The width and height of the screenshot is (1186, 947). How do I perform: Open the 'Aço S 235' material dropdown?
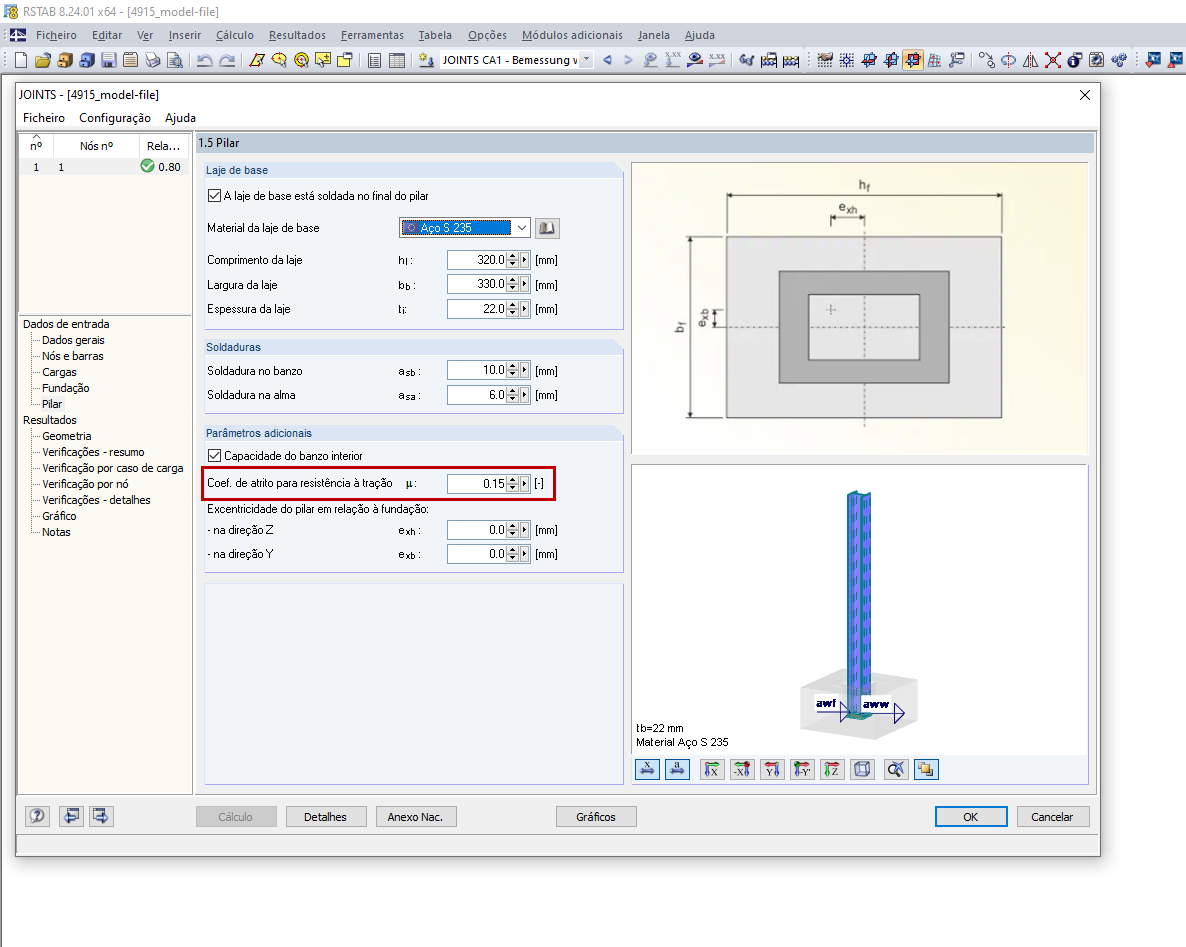point(522,228)
